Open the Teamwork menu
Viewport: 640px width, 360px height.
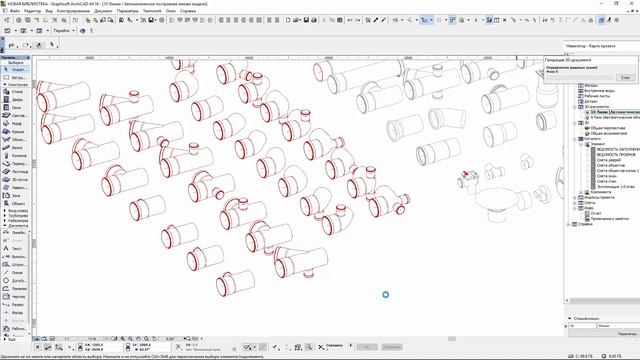152,11
